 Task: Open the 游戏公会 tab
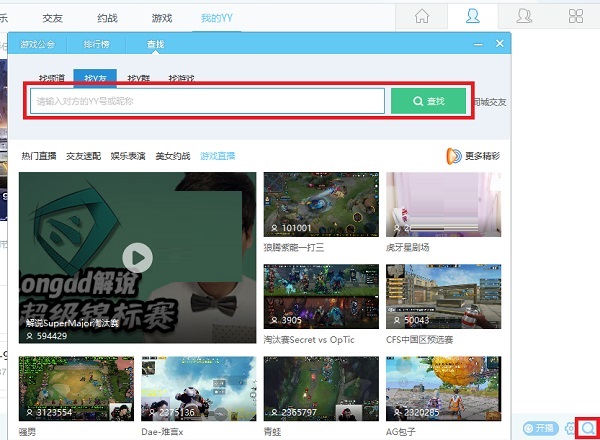click(x=39, y=44)
